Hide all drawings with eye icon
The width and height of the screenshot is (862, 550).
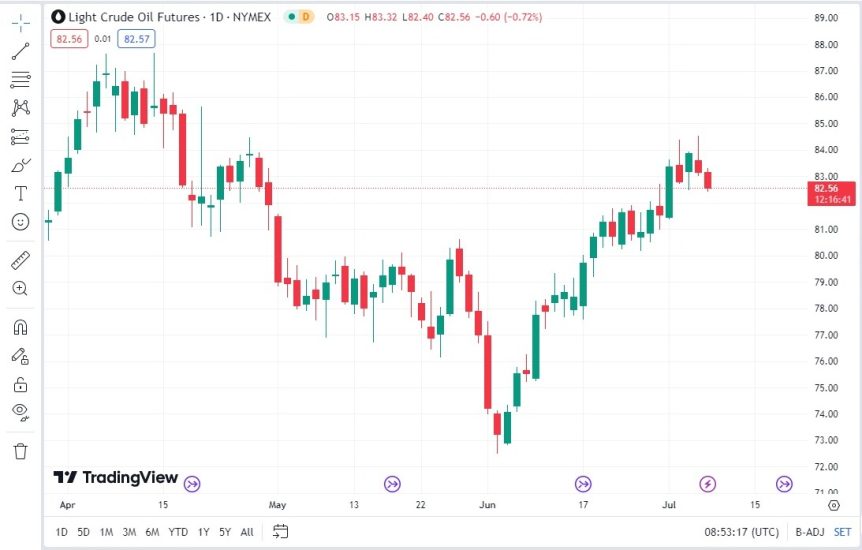(x=20, y=411)
